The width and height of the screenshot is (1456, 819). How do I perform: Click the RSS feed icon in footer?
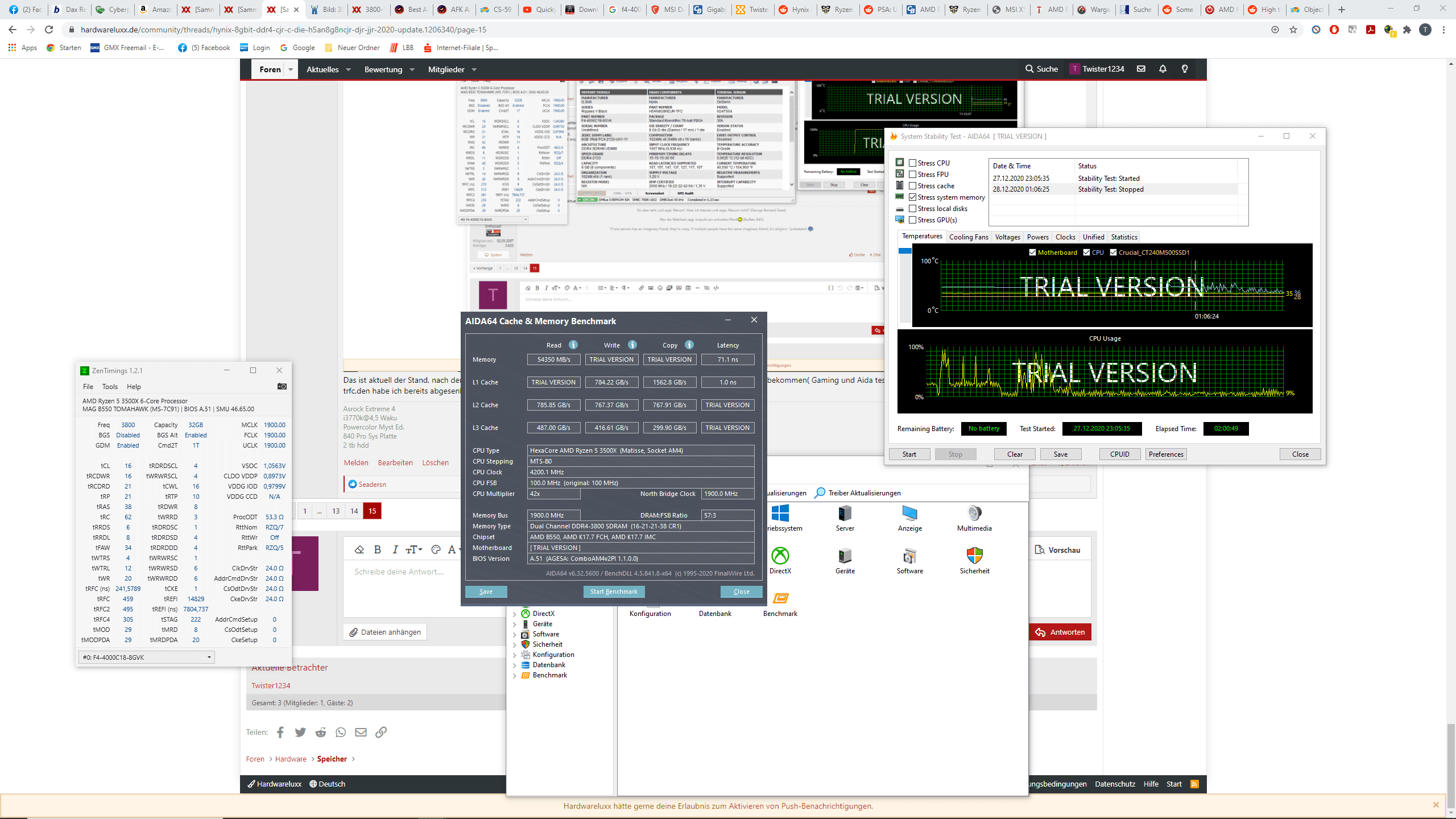click(x=1194, y=784)
